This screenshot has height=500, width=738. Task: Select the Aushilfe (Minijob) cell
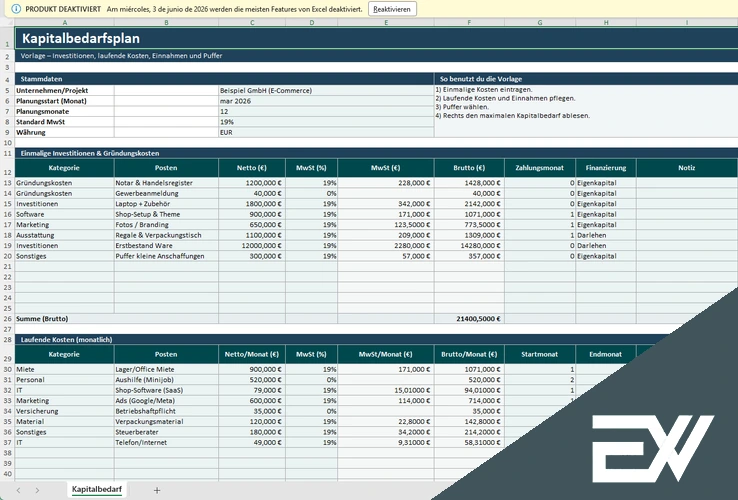click(x=166, y=380)
